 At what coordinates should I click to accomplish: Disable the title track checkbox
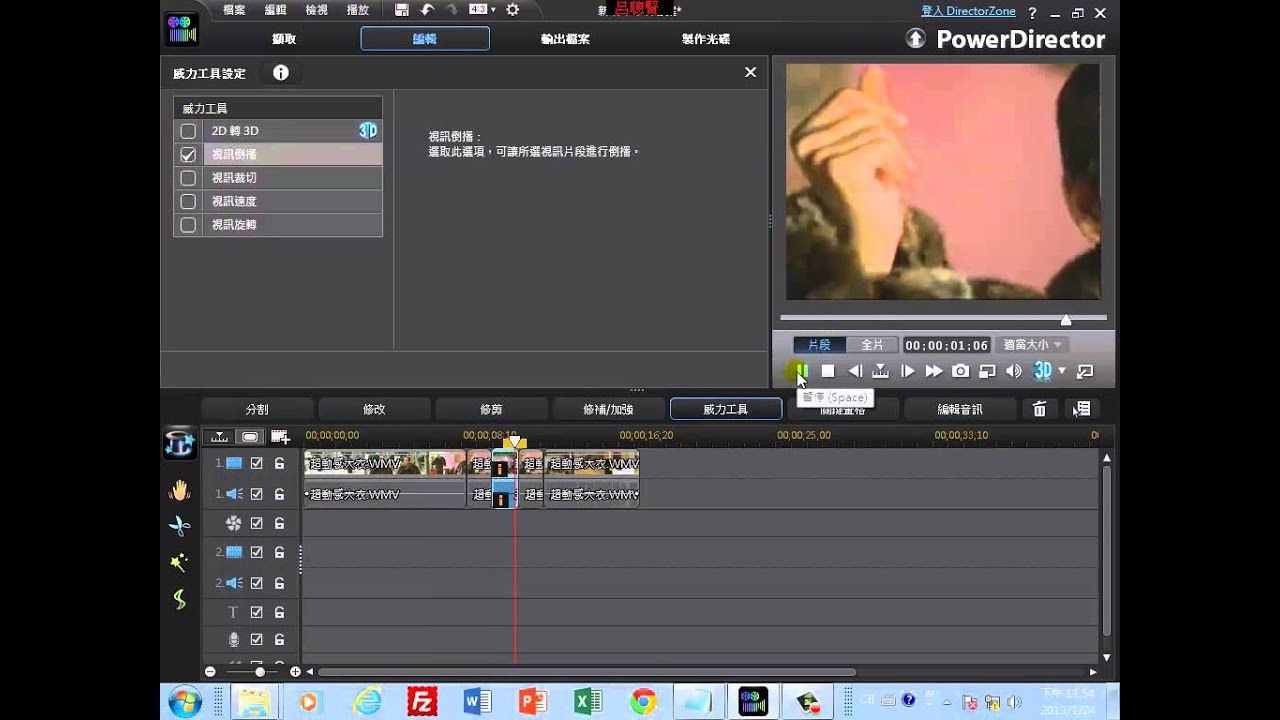(x=257, y=612)
